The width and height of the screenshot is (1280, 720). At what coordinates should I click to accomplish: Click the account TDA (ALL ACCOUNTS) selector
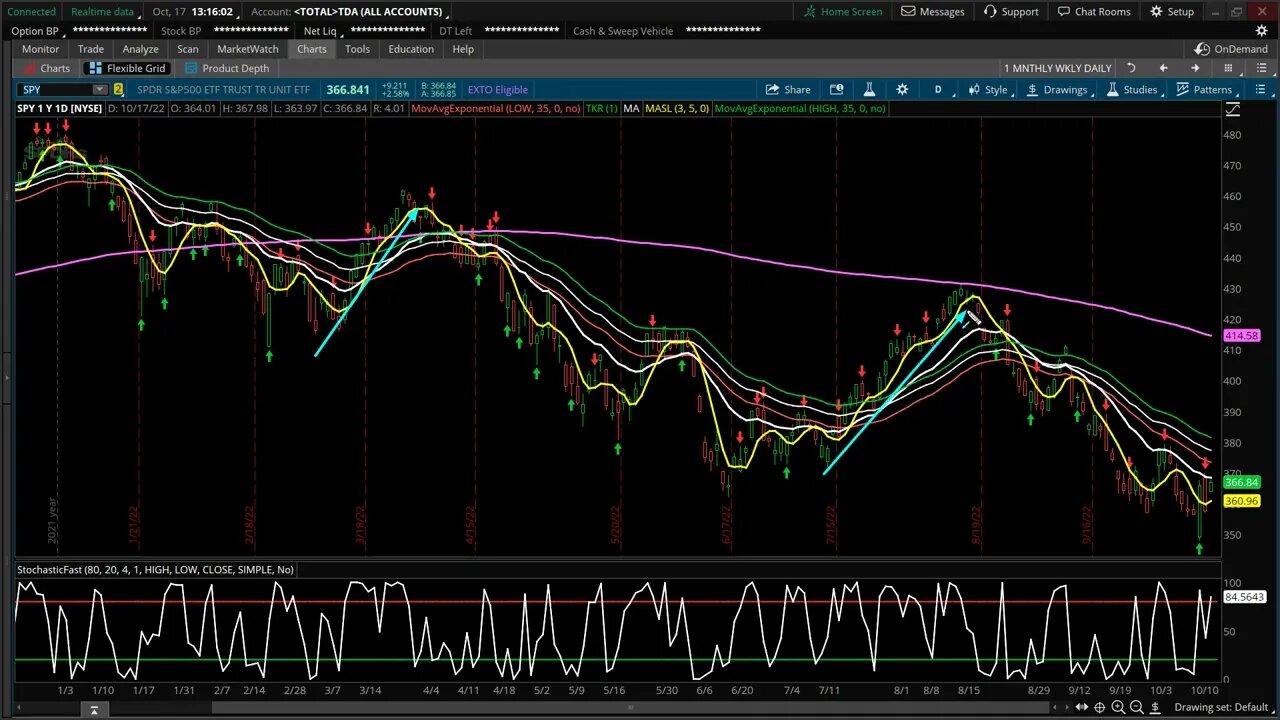coord(368,12)
